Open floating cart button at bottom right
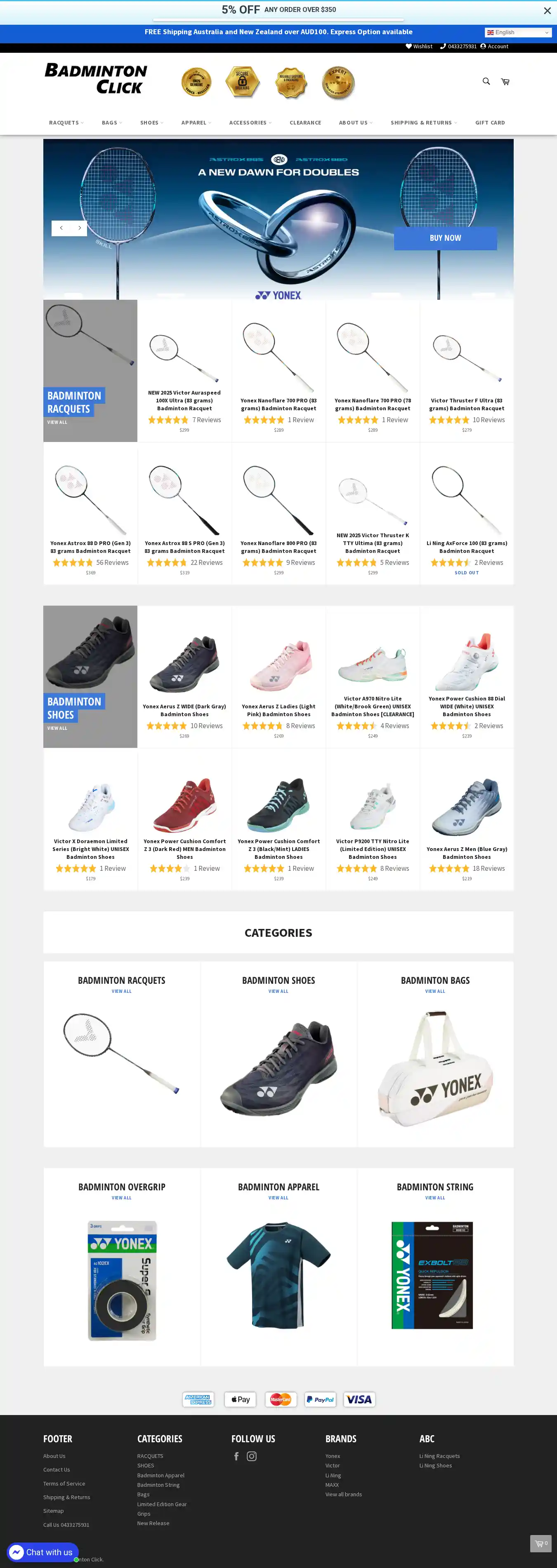 (x=540, y=1543)
